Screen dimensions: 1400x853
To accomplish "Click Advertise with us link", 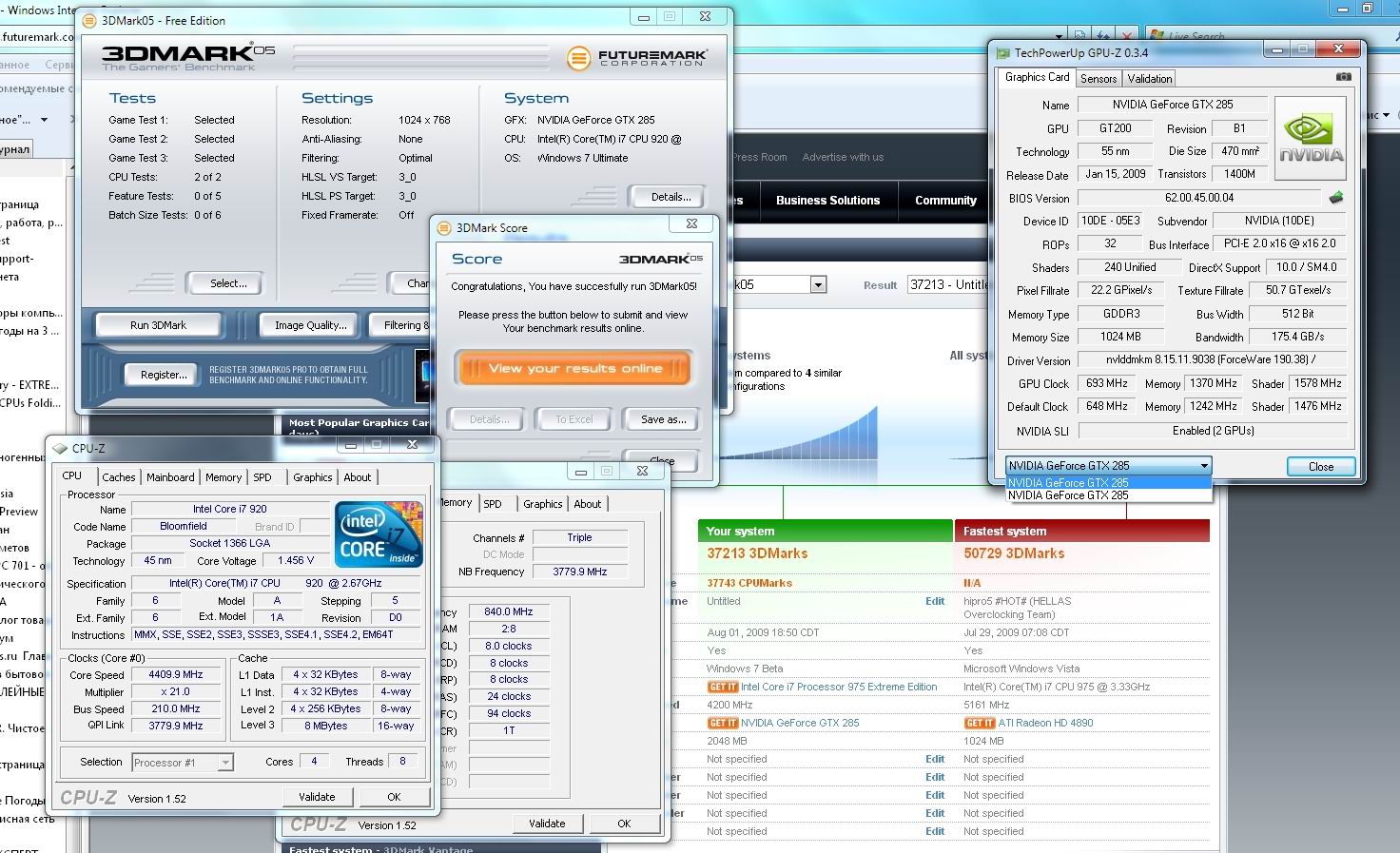I will click(x=843, y=157).
